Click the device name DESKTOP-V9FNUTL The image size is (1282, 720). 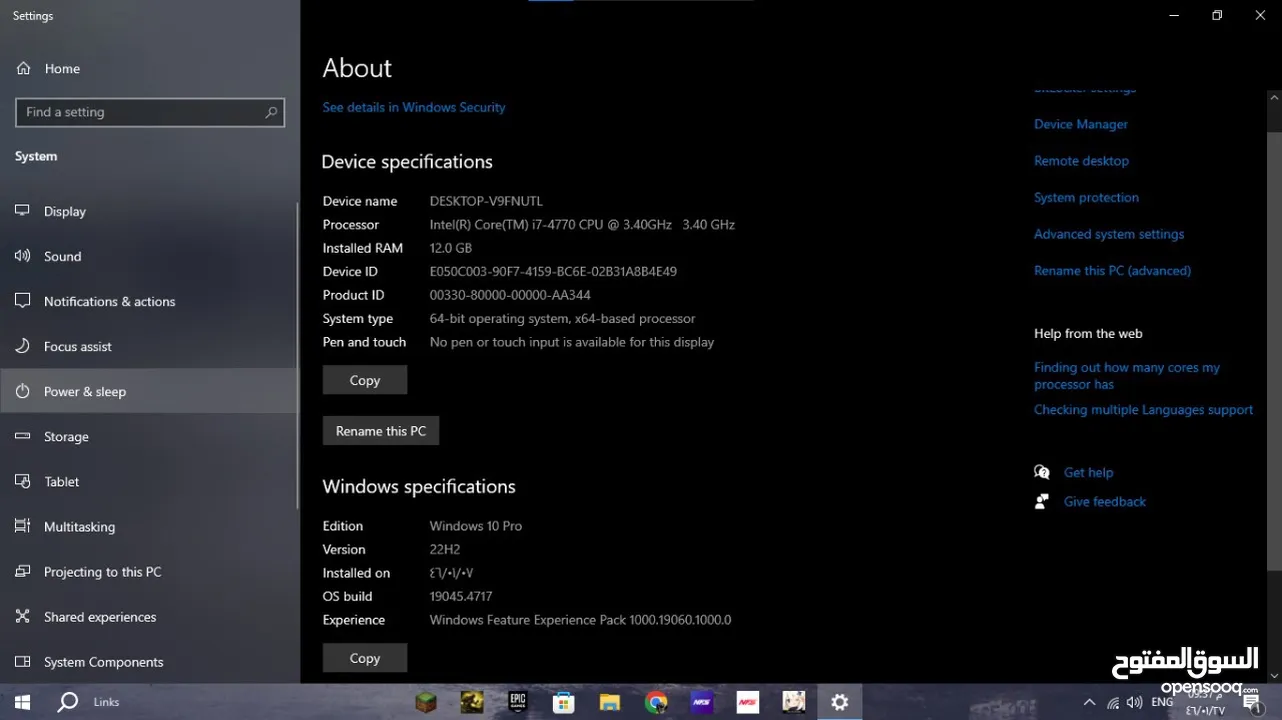pos(486,201)
